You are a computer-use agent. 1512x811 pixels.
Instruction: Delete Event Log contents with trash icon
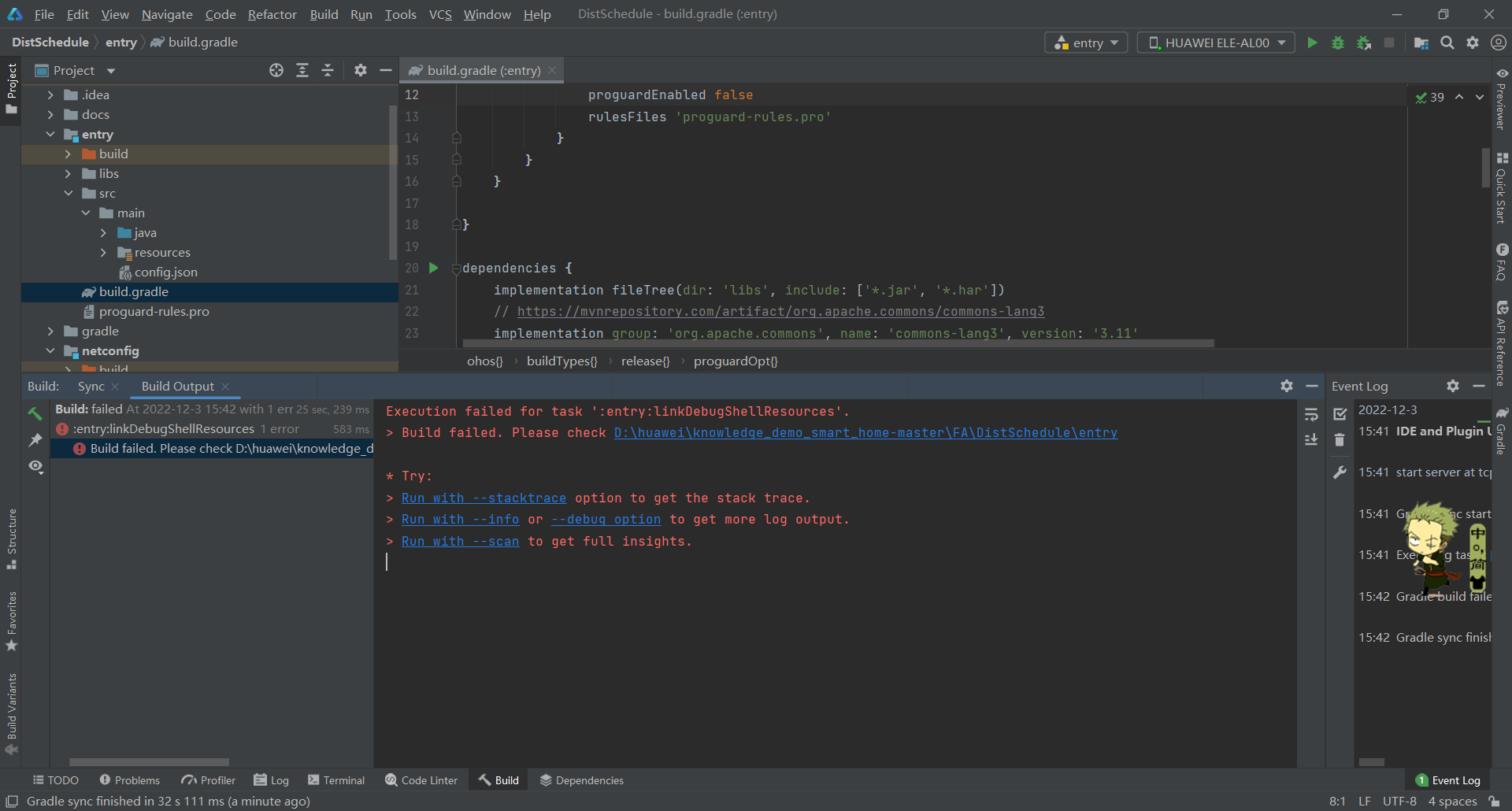pos(1340,439)
